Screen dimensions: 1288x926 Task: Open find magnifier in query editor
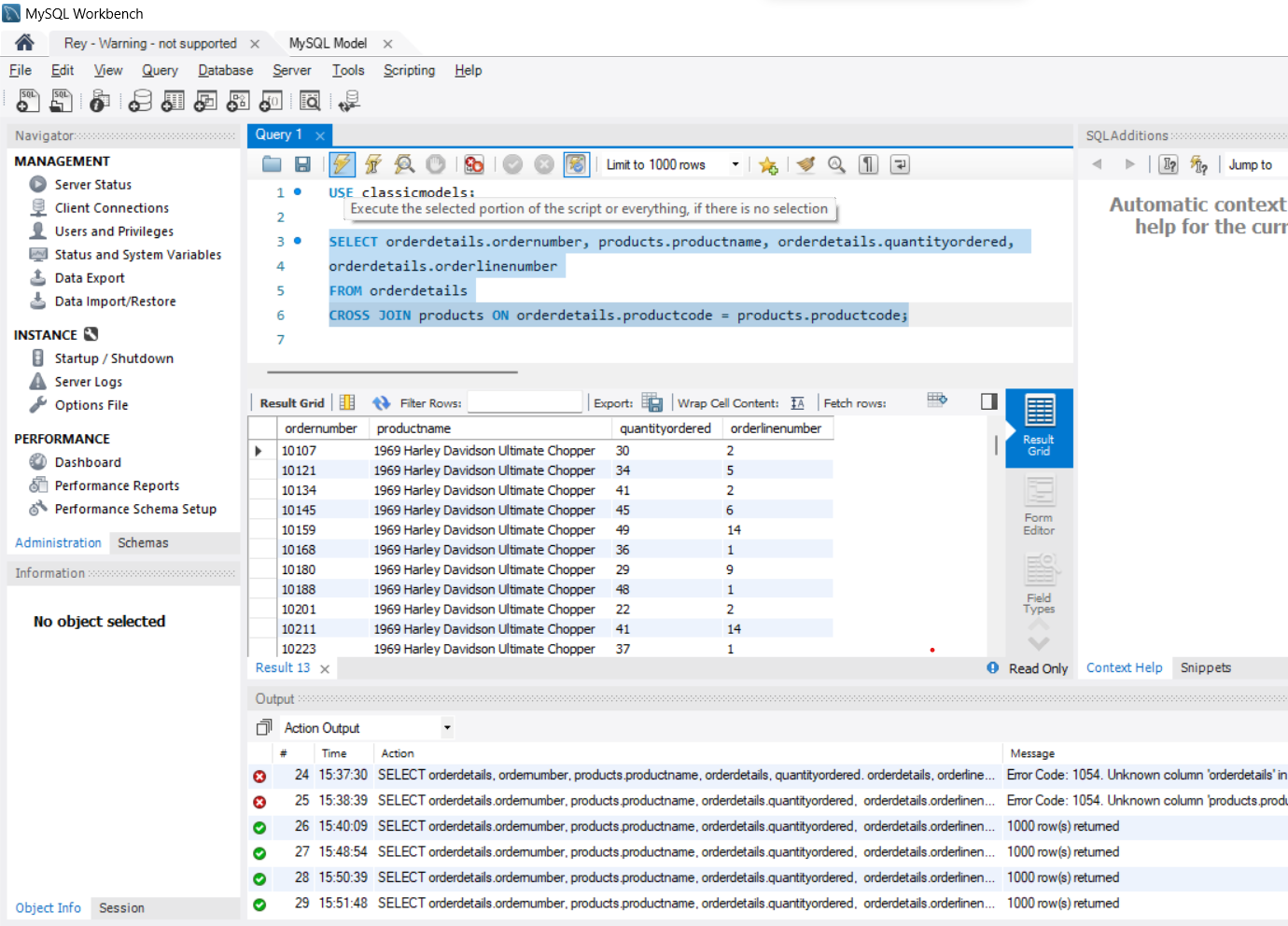click(837, 164)
